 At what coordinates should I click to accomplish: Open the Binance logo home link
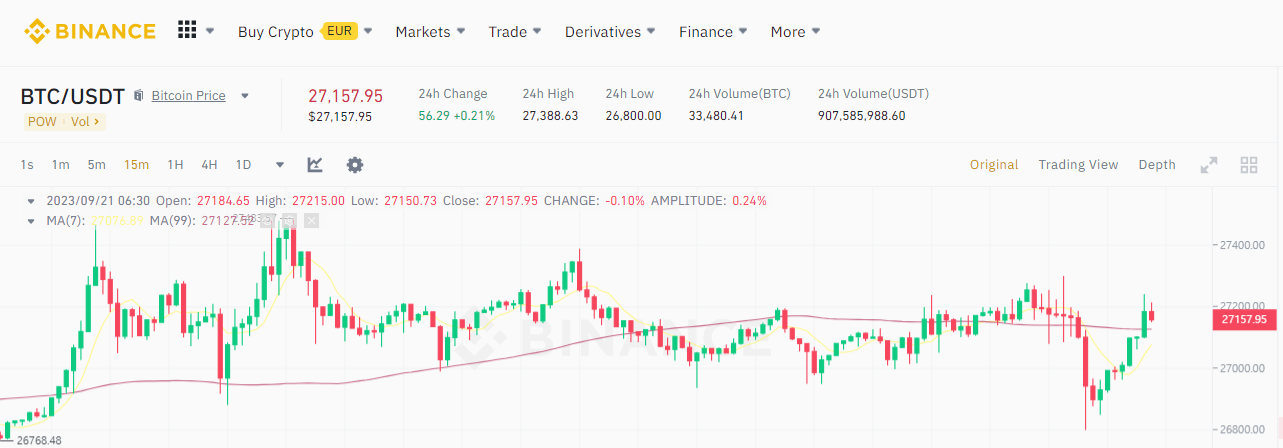90,31
